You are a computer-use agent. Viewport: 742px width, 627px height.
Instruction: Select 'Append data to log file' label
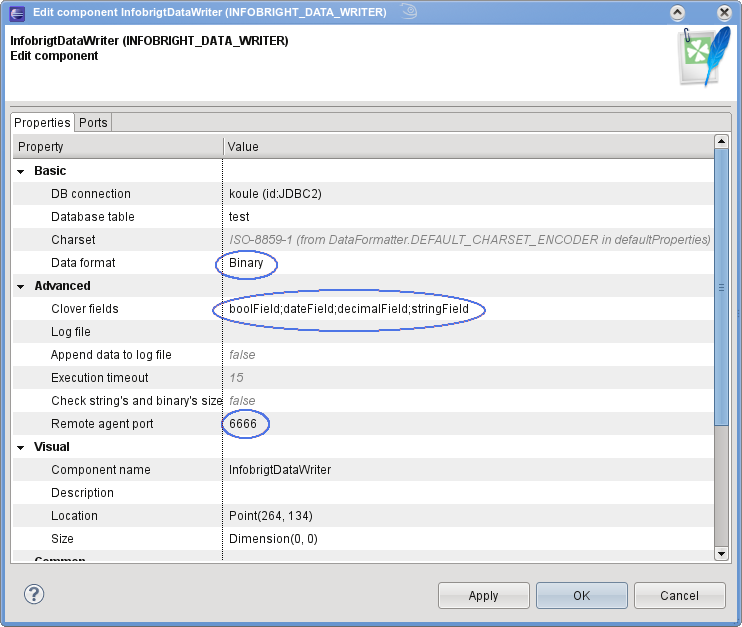pyautogui.click(x=111, y=355)
